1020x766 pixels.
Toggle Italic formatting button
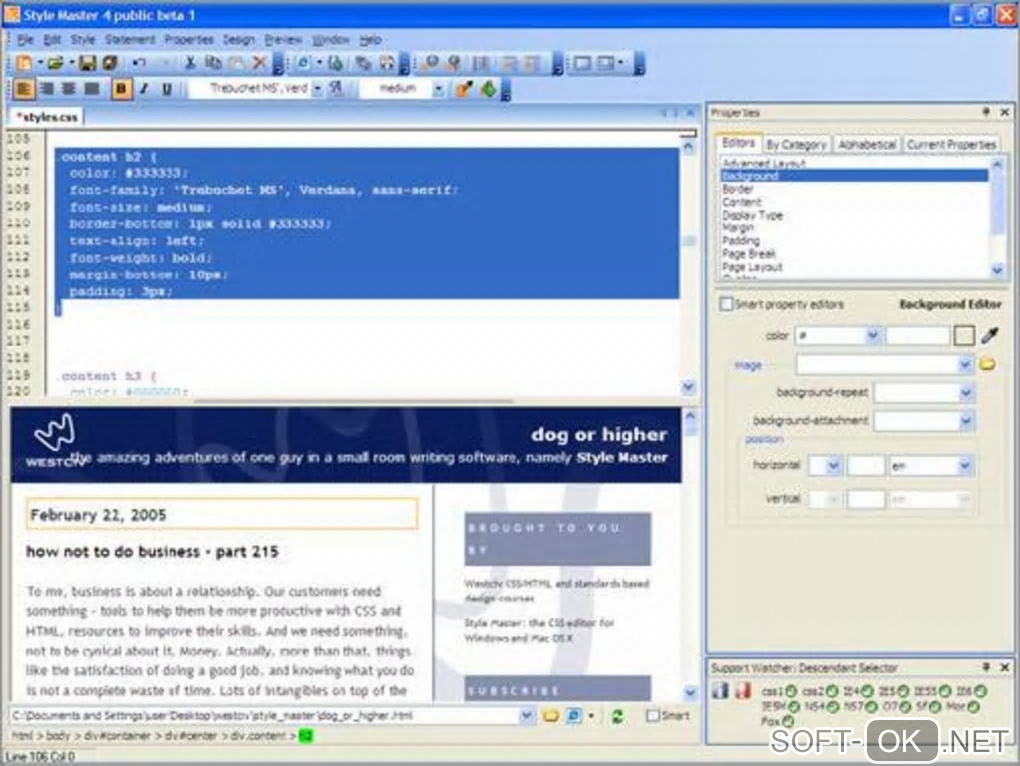pos(144,88)
